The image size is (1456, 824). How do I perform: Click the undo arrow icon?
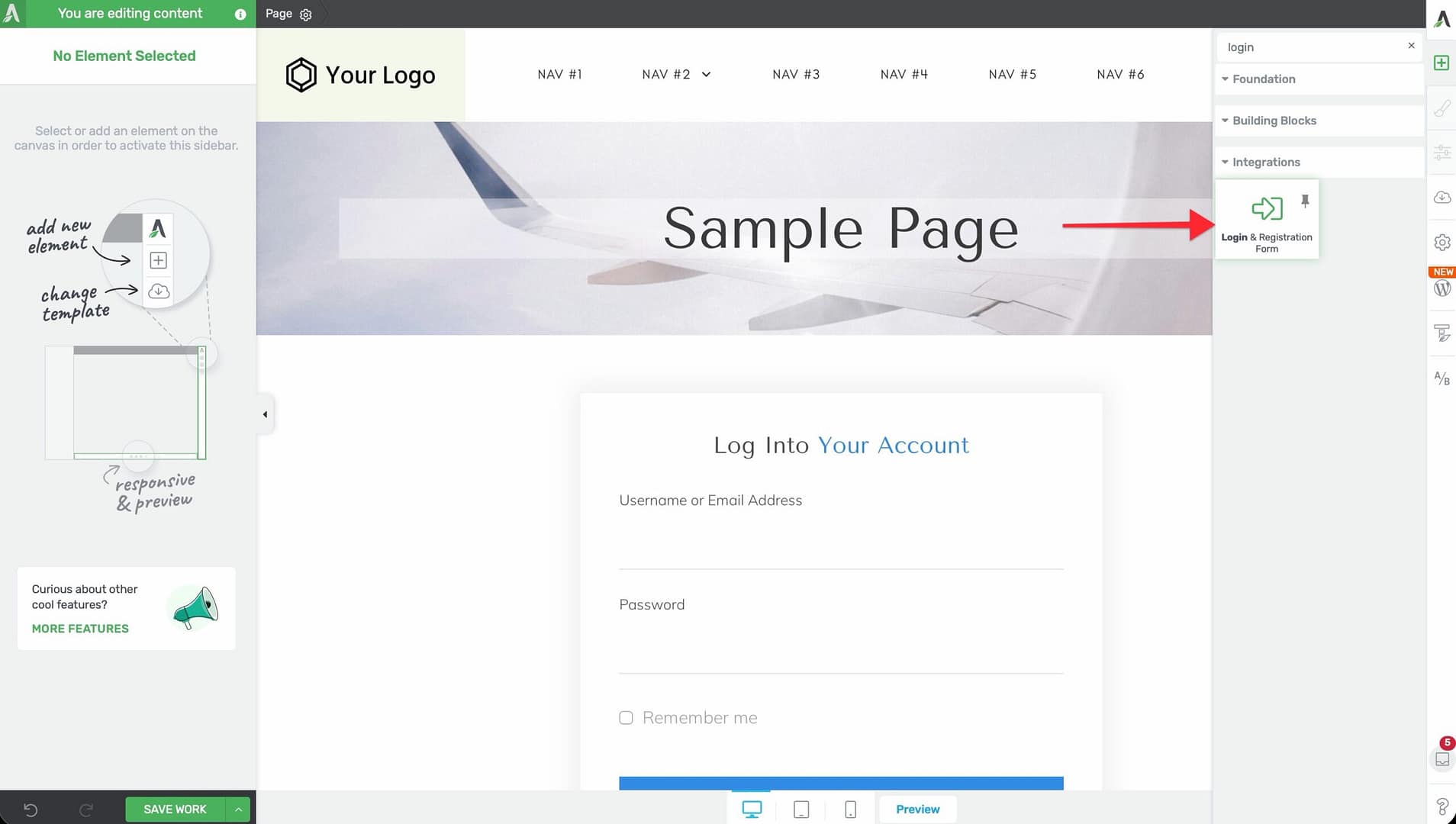(x=31, y=810)
